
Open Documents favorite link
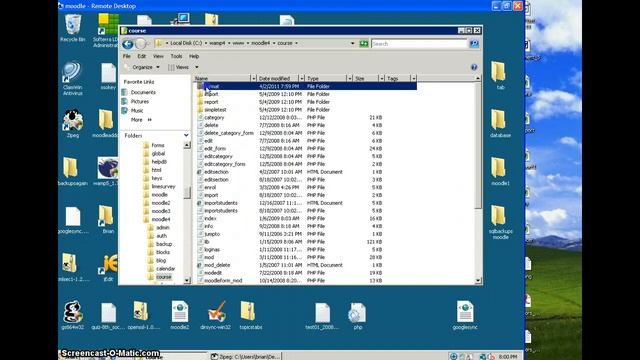click(143, 93)
